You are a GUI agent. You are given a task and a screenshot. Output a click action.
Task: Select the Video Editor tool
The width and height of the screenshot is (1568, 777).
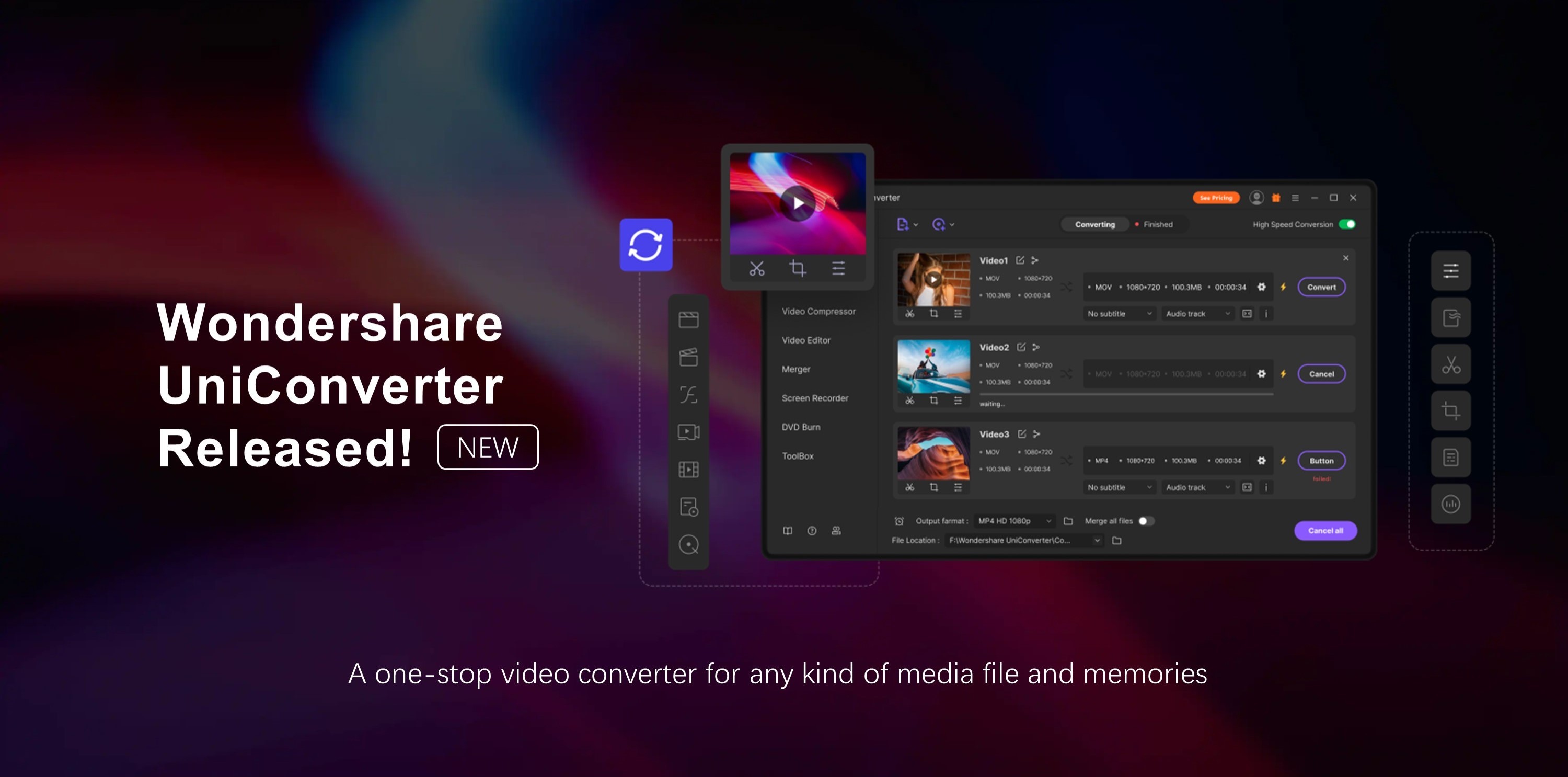coord(805,340)
